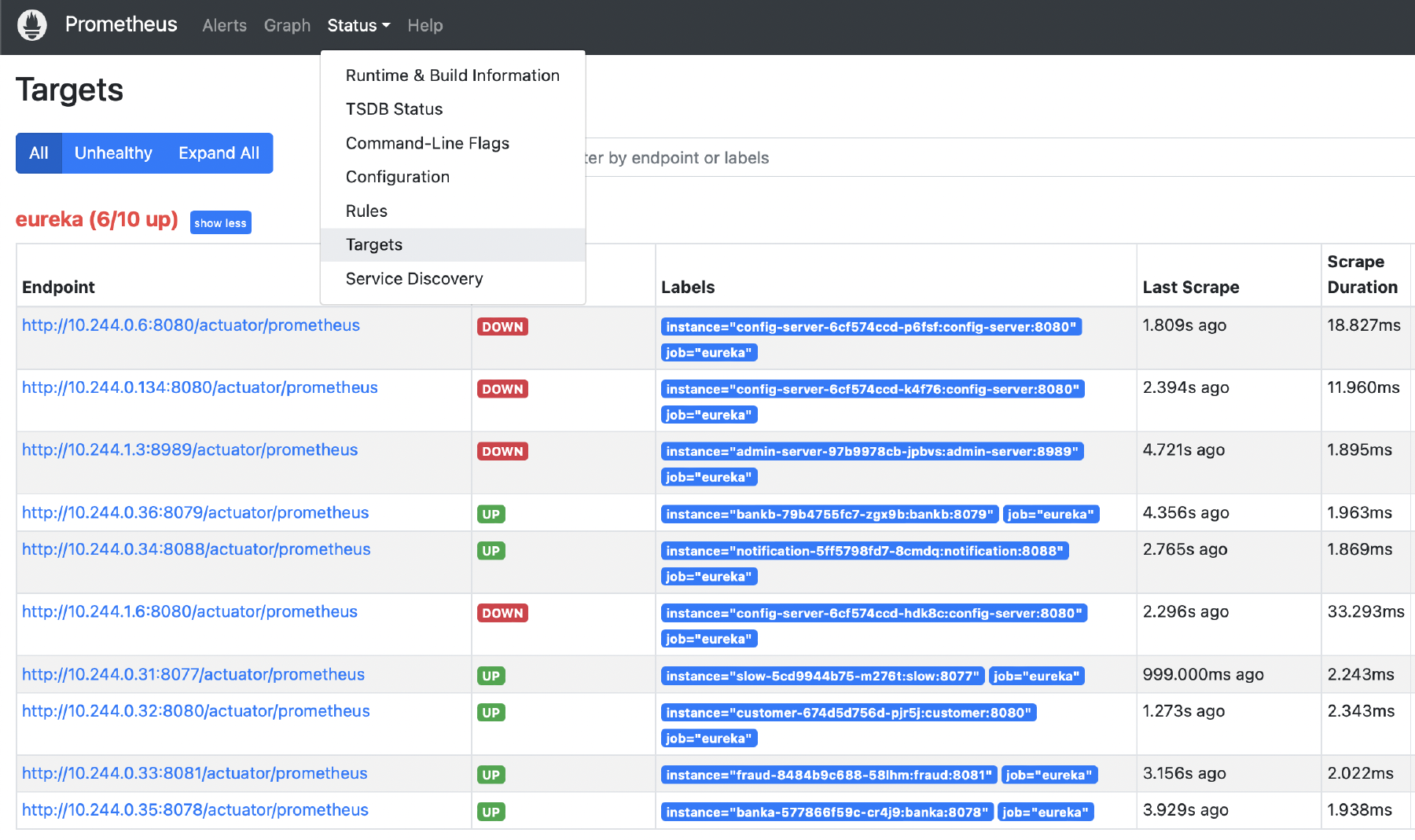Select Rules from Status menu
Image resolution: width=1415 pixels, height=840 pixels.
point(453,211)
